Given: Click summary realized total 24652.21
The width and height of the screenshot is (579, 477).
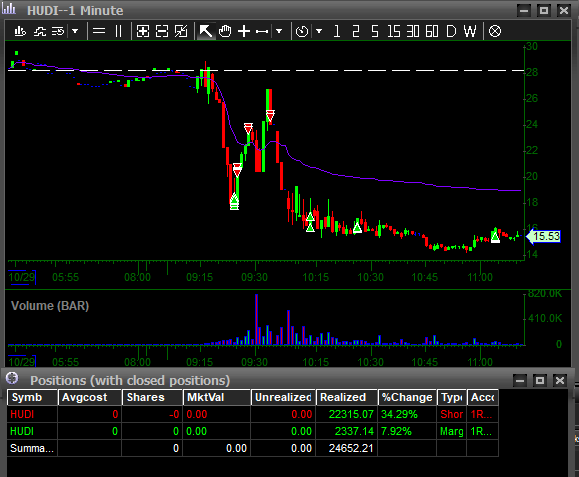Looking at the screenshot, I should (x=351, y=448).
